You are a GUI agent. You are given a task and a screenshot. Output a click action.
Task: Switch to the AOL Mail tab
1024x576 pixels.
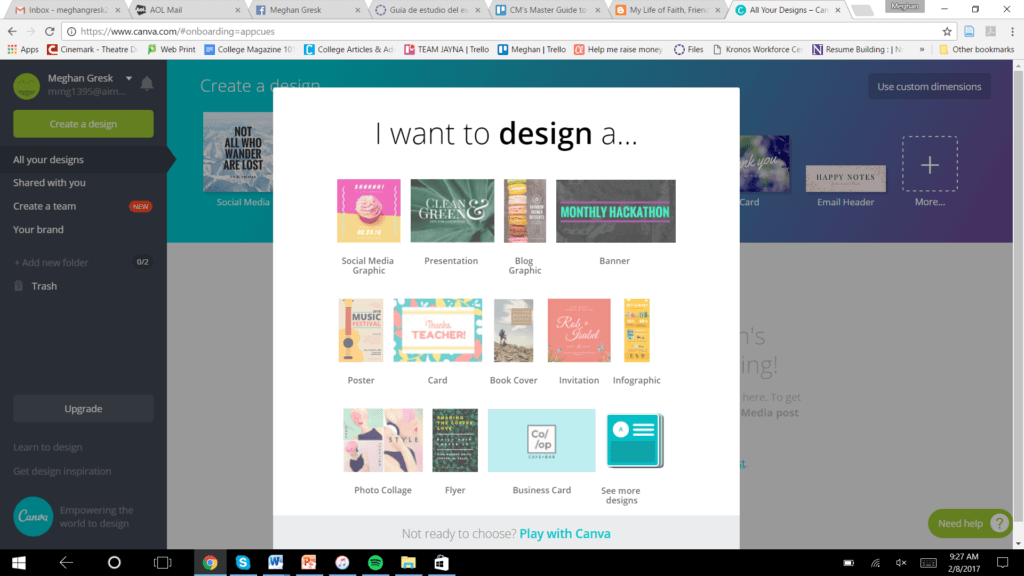pyautogui.click(x=186, y=10)
